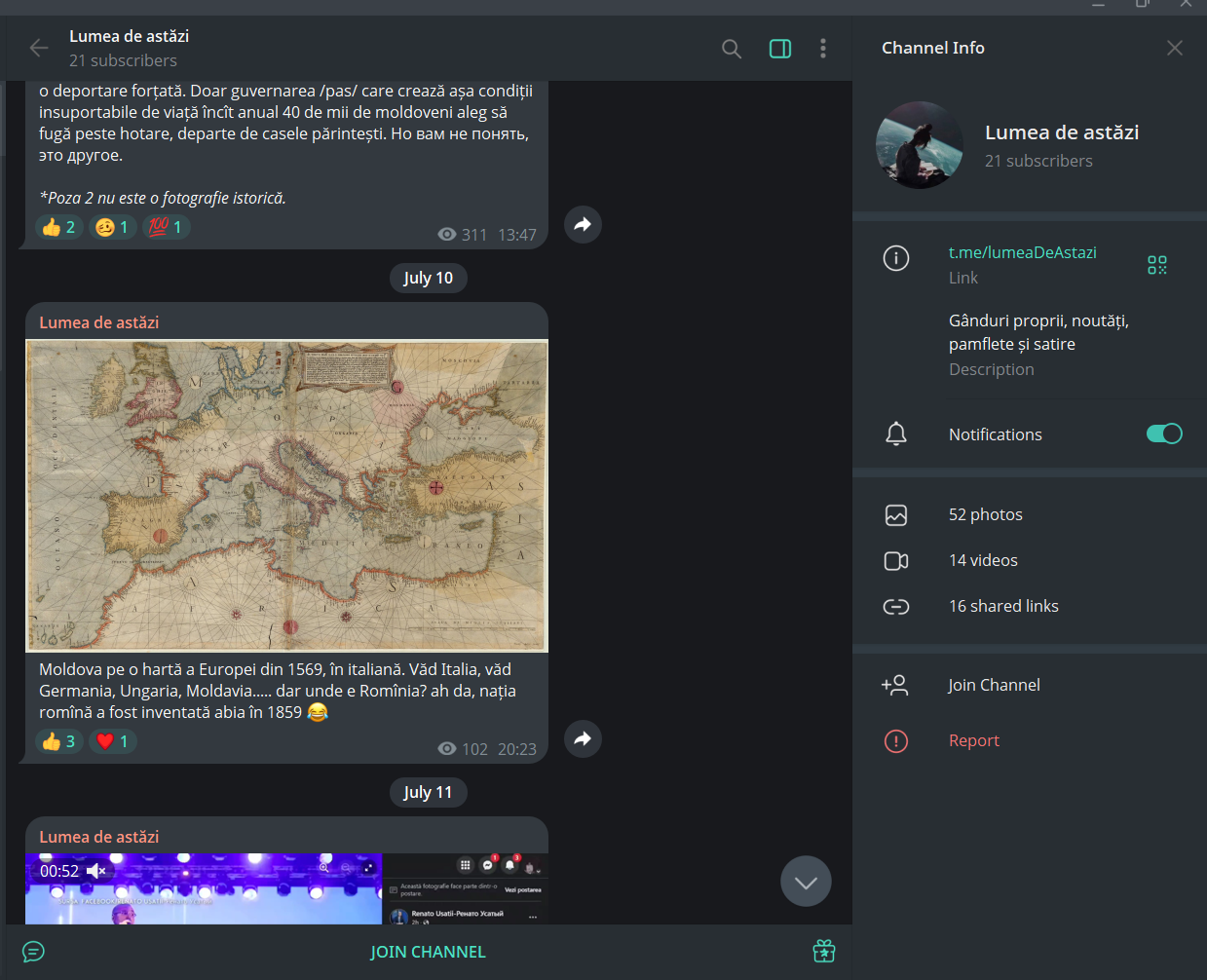The width and height of the screenshot is (1207, 980).
Task: Click the gift icon in bottom bar
Action: click(824, 951)
